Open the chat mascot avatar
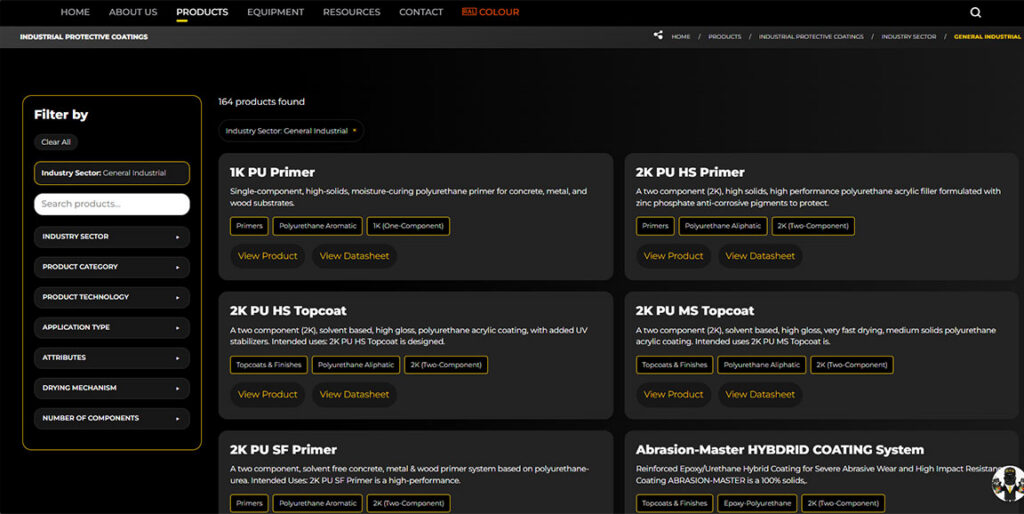1024x514 pixels. tap(1008, 484)
